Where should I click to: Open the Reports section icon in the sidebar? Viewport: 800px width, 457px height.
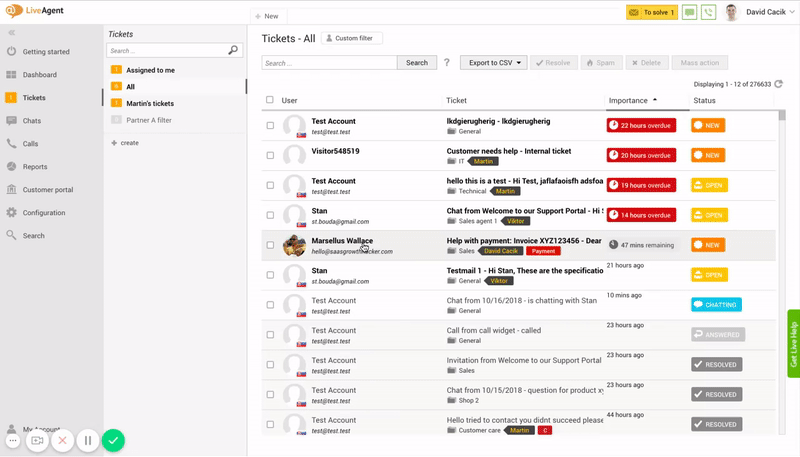[11, 167]
